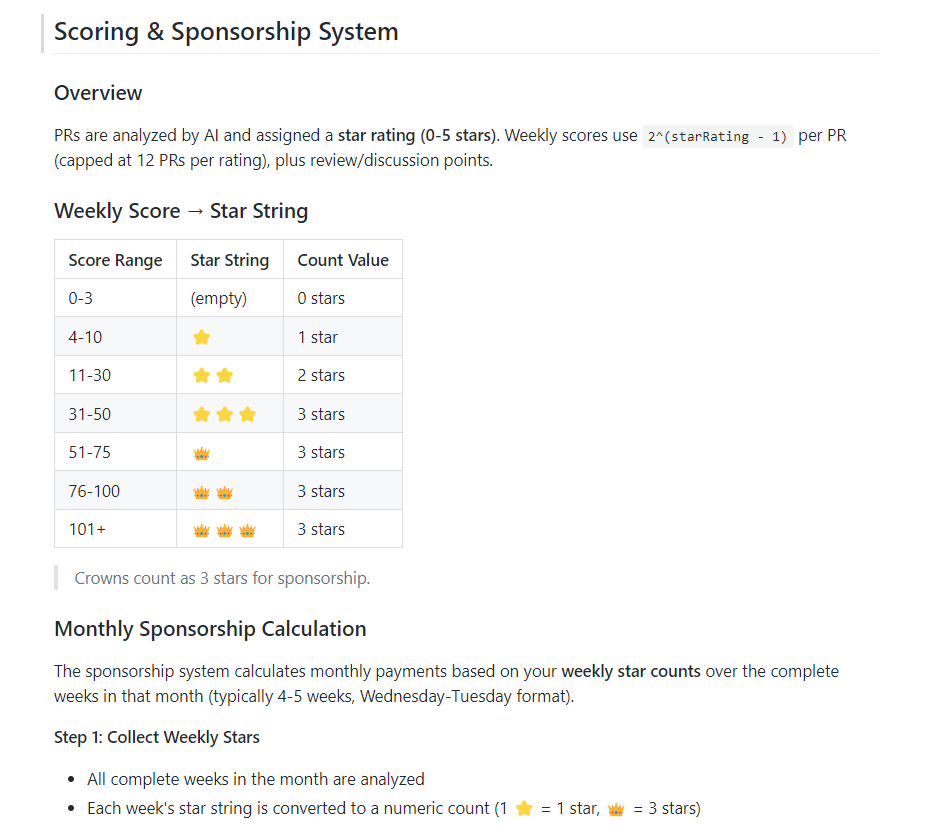Image resolution: width=940 pixels, height=827 pixels.
Task: Click the star emoji in the Step 1 bullet
Action: [524, 809]
